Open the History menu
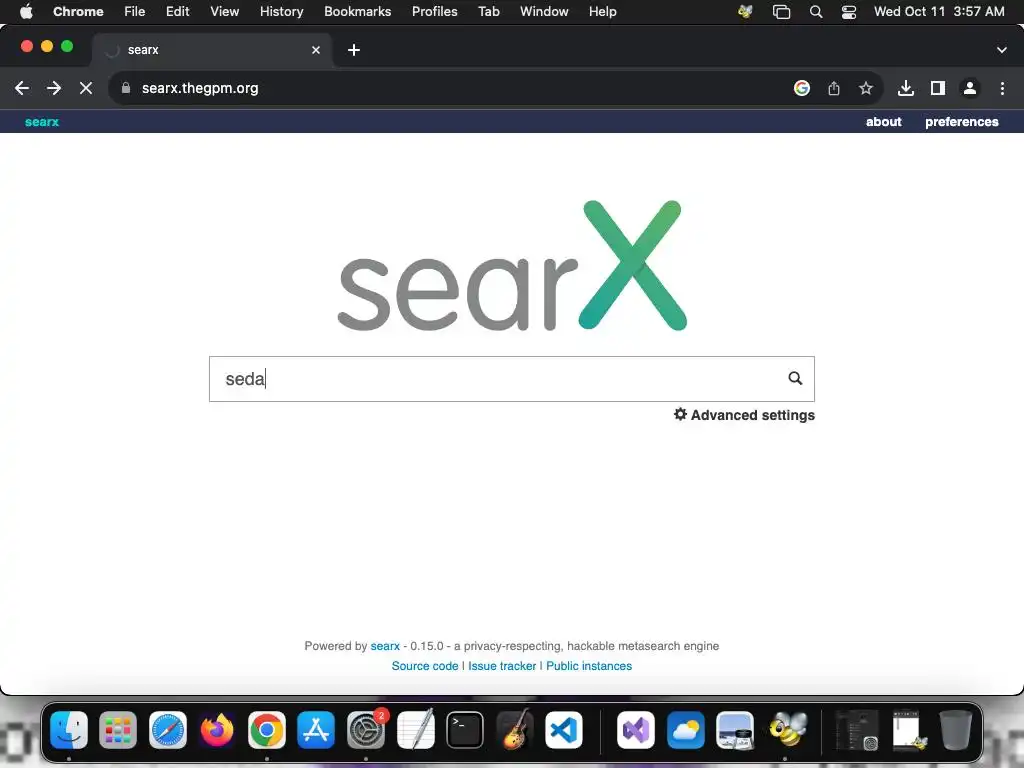Viewport: 1024px width, 768px height. tap(281, 12)
